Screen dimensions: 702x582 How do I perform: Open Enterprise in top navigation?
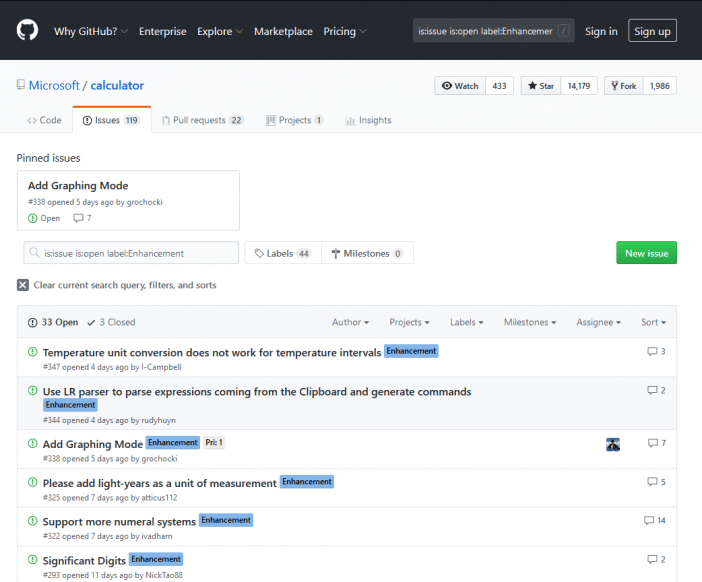[x=163, y=31]
